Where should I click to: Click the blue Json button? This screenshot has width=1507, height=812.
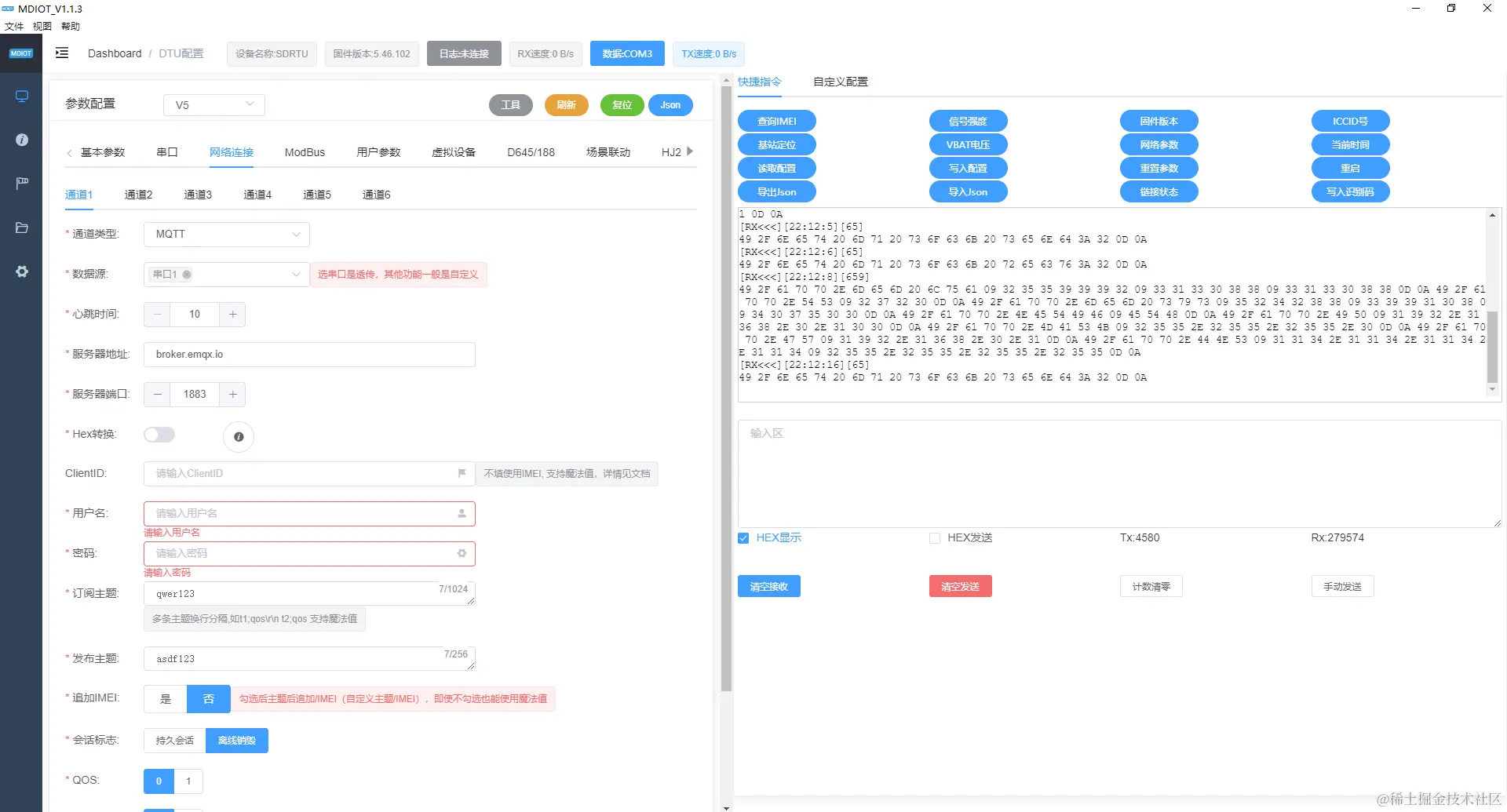670,104
